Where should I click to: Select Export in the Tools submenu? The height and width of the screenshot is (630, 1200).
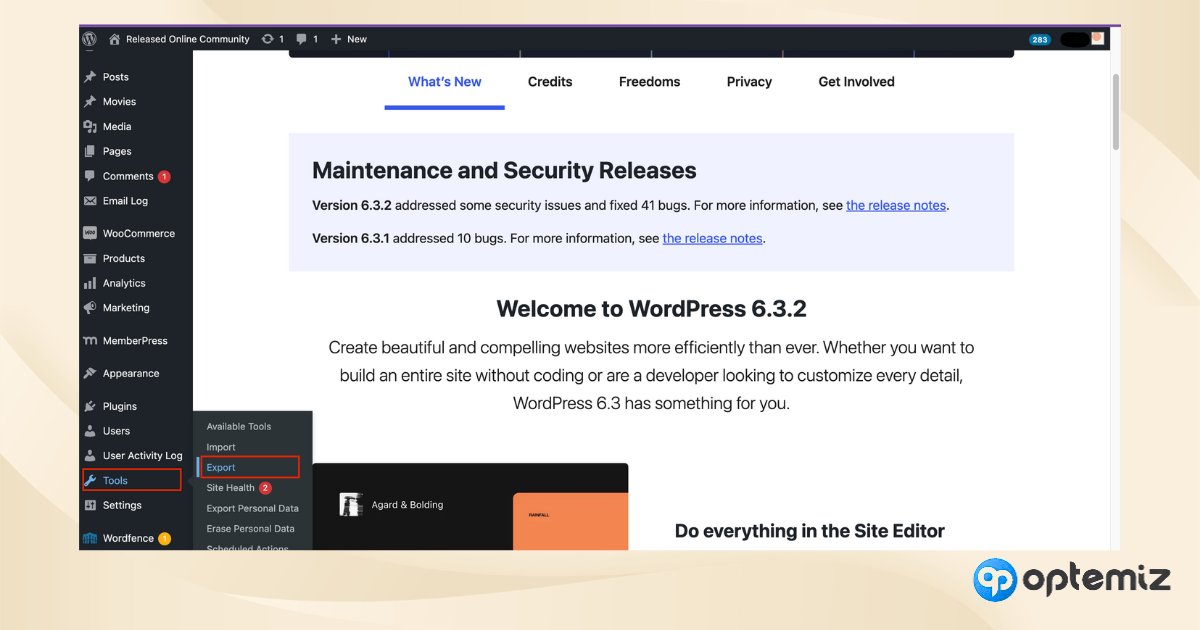[221, 467]
